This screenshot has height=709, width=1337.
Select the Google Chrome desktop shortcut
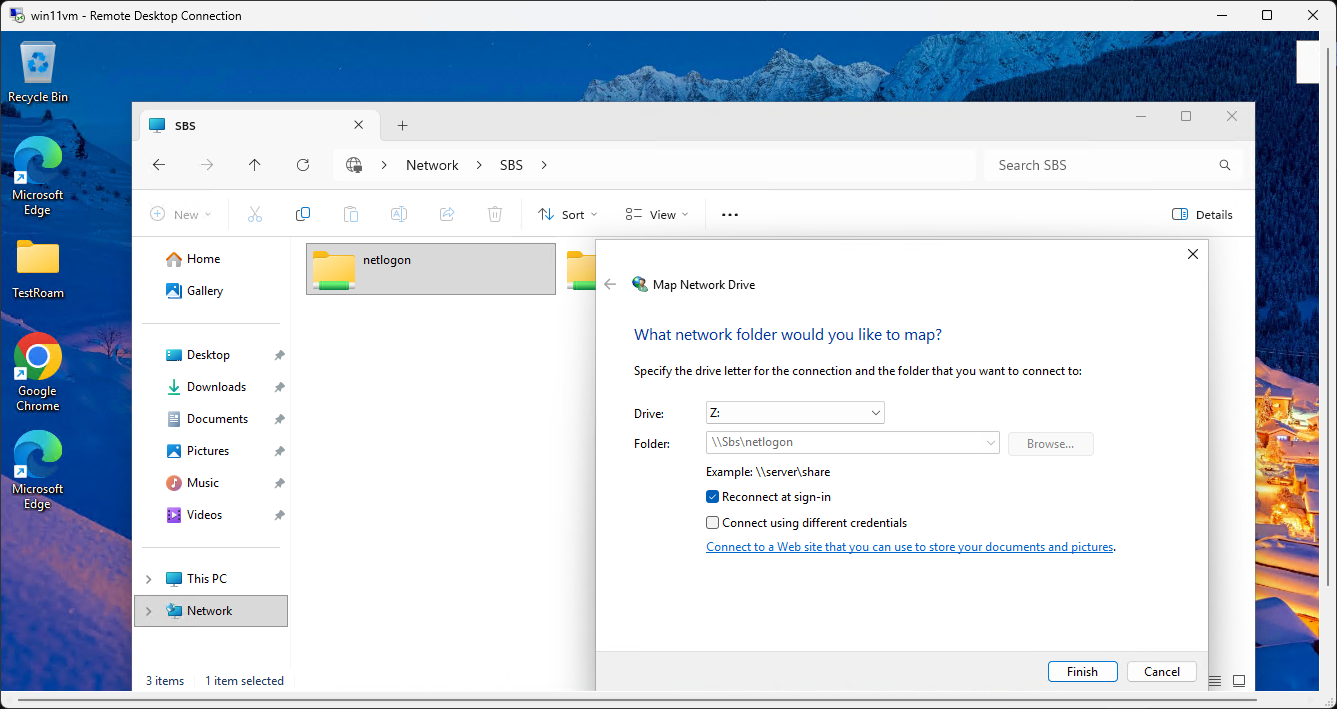[38, 371]
